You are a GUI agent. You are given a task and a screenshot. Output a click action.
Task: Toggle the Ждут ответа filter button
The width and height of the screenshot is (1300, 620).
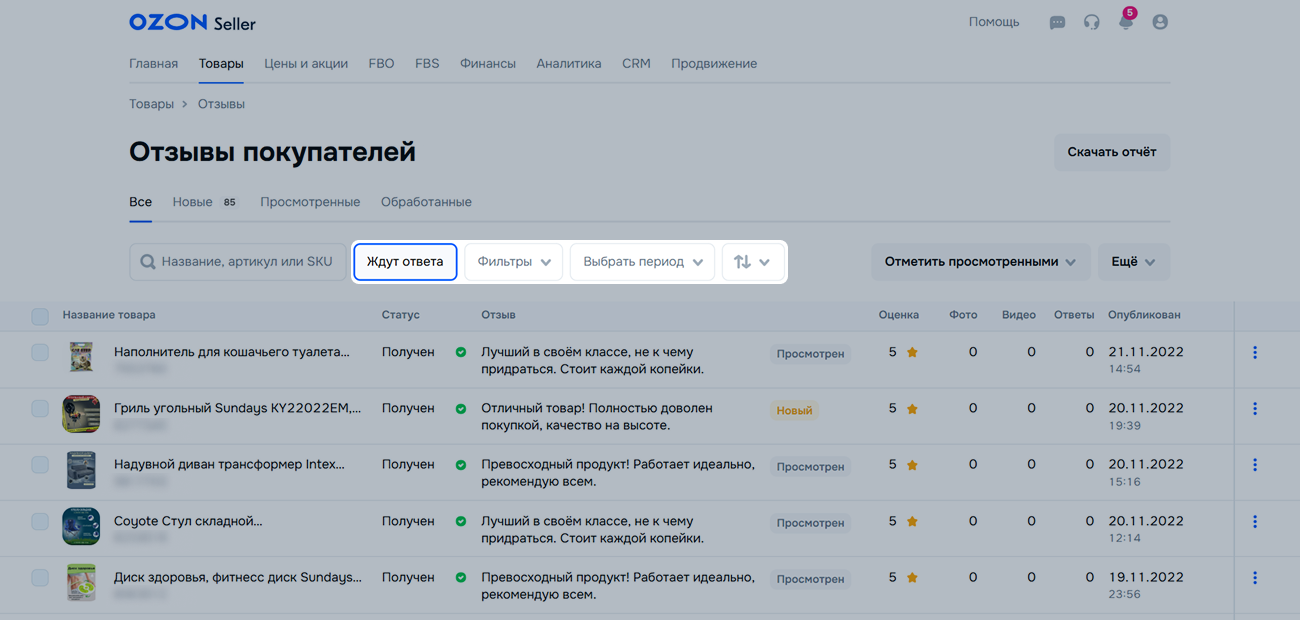pyautogui.click(x=405, y=262)
